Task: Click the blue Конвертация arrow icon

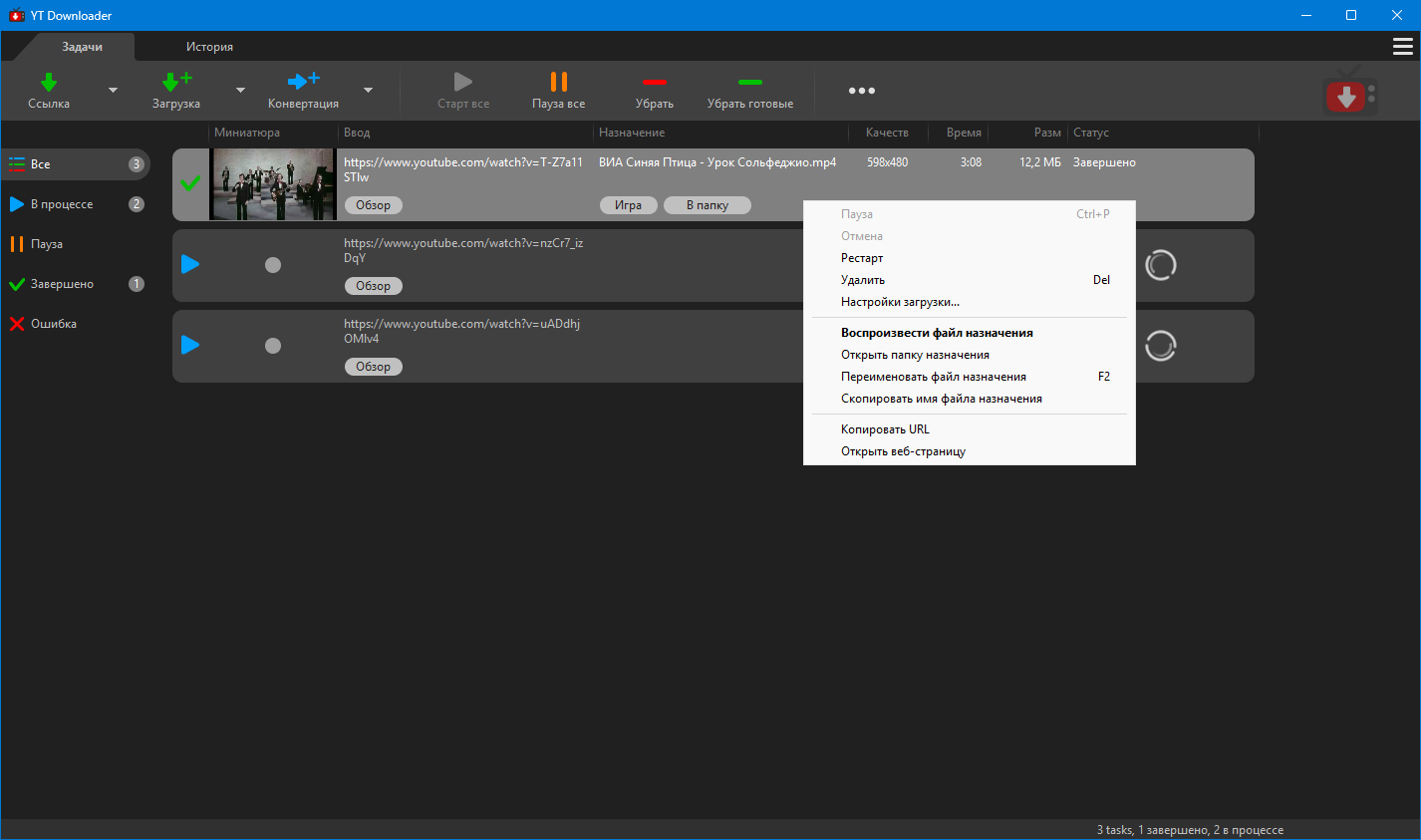Action: [x=303, y=81]
